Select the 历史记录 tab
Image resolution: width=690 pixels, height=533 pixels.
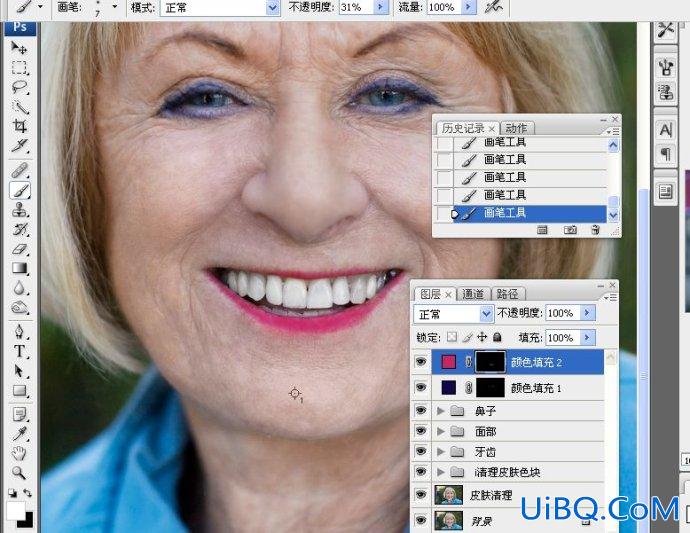point(462,128)
